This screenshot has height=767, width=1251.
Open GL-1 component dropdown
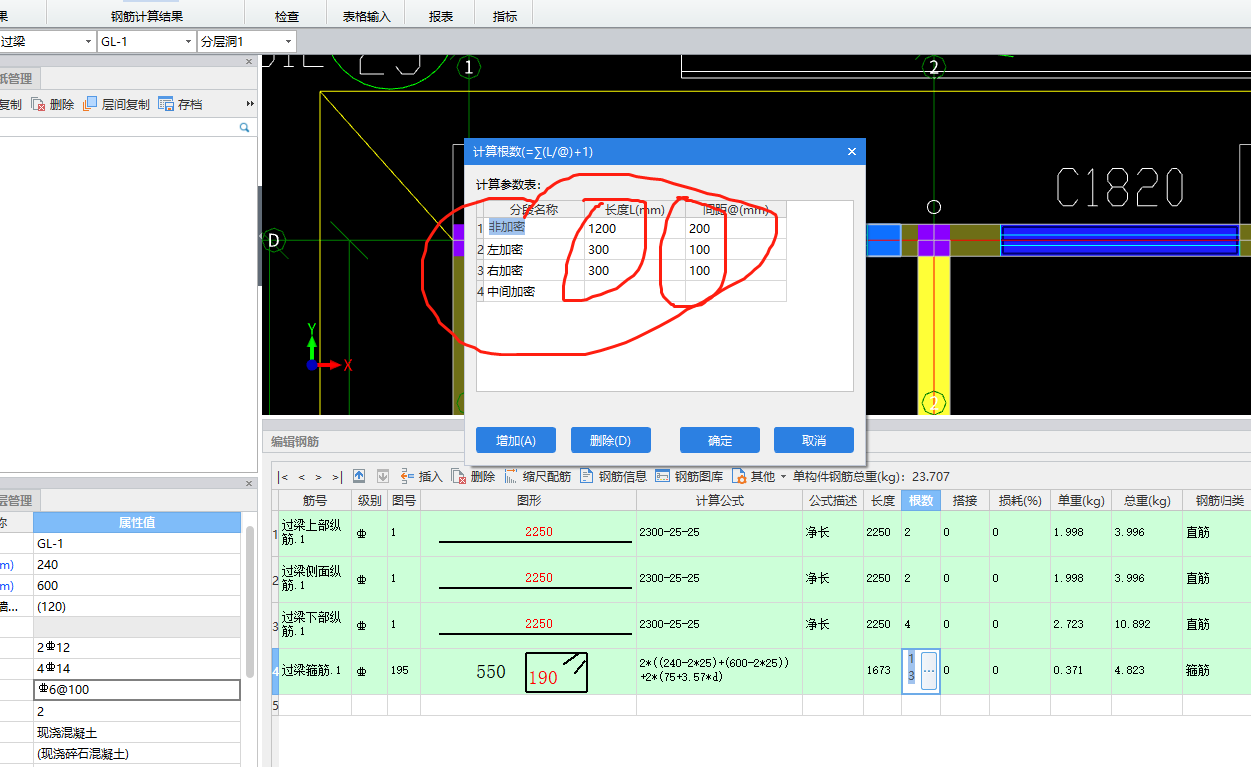[x=188, y=42]
